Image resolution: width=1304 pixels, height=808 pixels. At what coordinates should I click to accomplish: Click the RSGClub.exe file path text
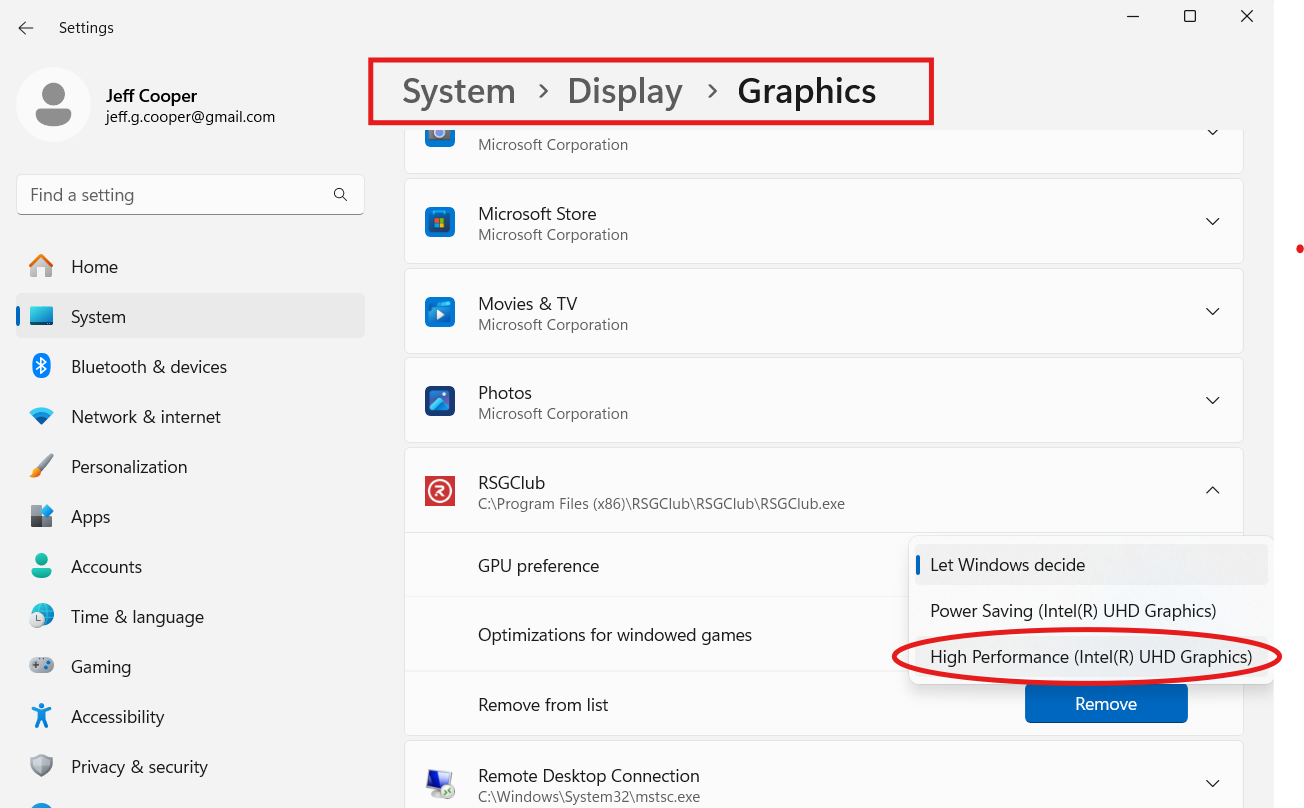coord(661,504)
